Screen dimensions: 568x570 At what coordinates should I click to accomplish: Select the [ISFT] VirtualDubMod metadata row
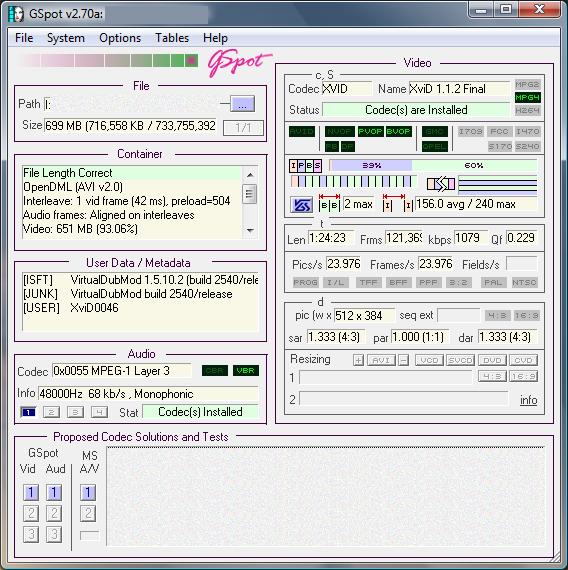click(140, 280)
